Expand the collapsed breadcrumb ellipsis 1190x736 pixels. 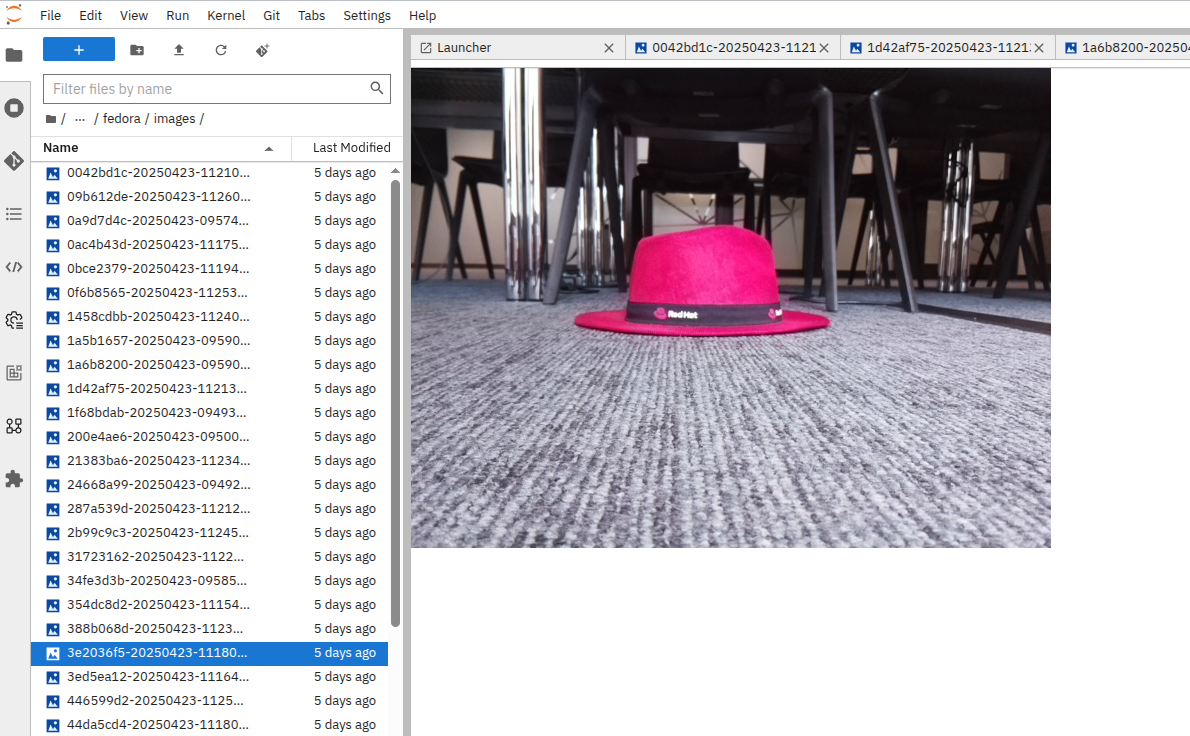click(80, 119)
